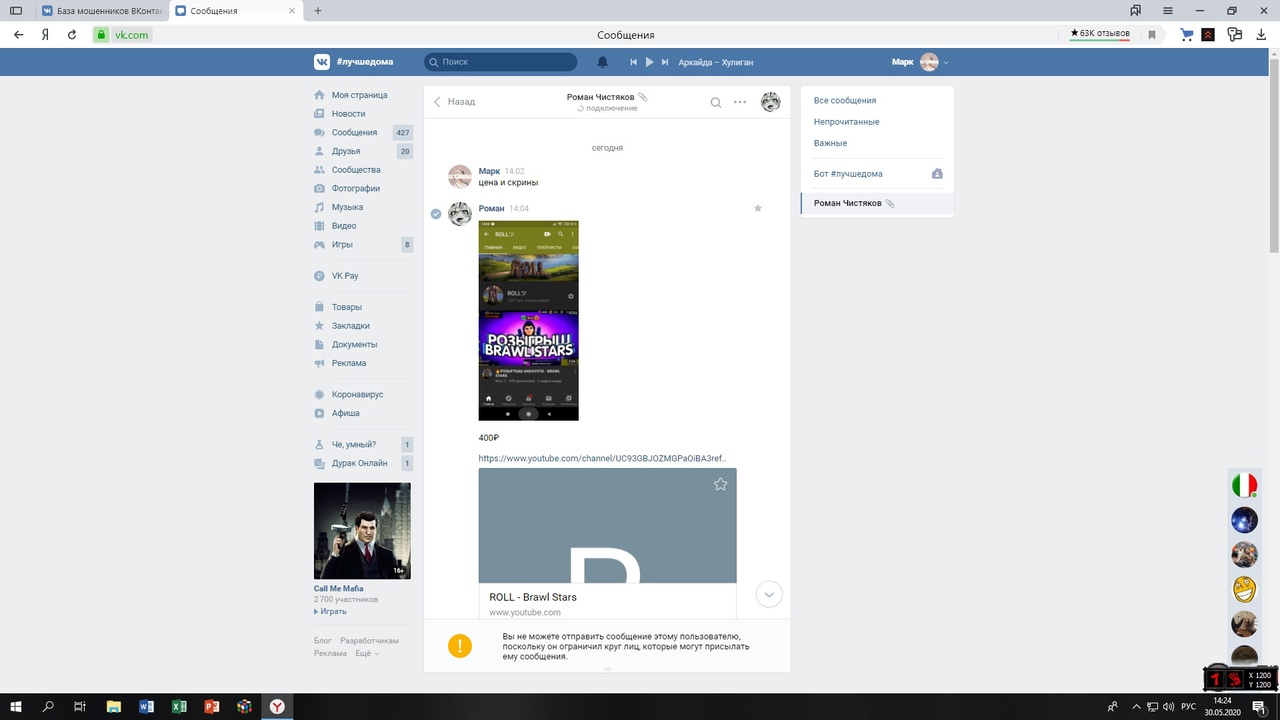Open the YouTube channel link
The width and height of the screenshot is (1280, 720).
[601, 458]
